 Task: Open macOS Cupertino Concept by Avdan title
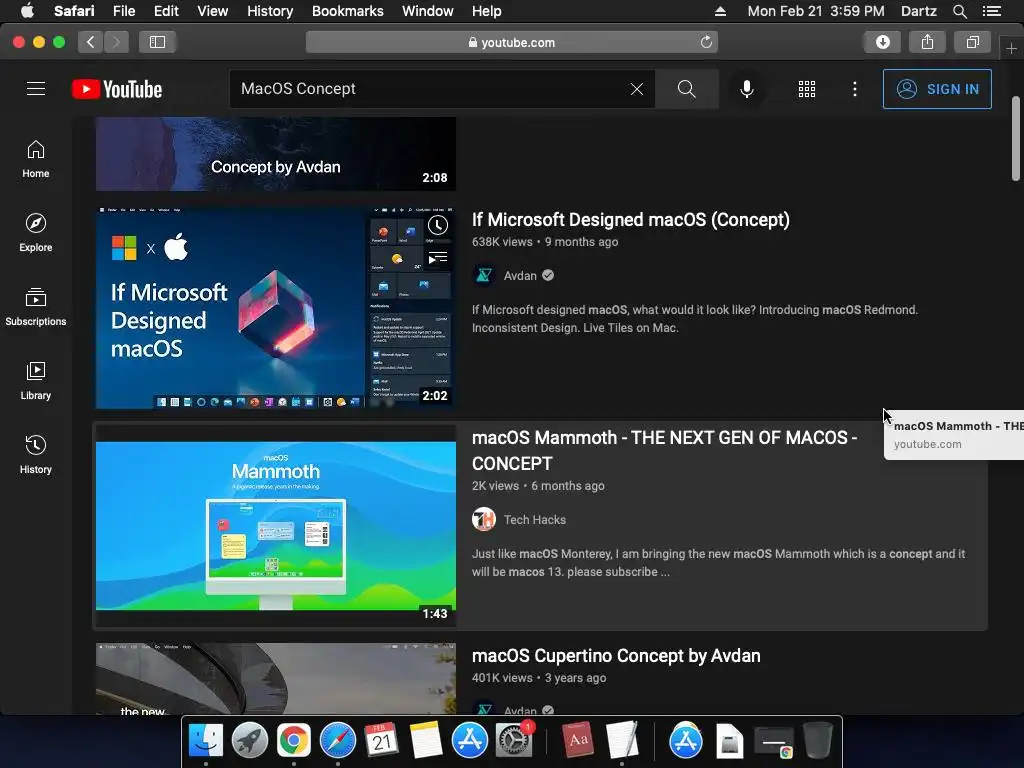pos(616,656)
